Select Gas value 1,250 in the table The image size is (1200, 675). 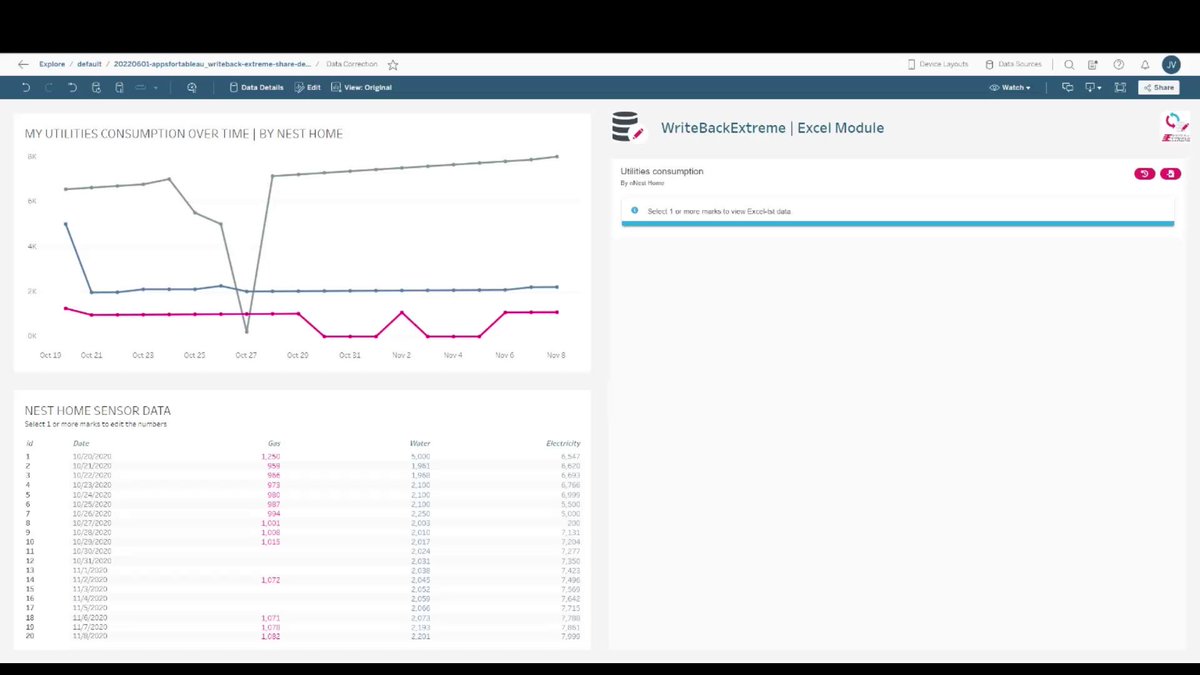(271, 456)
